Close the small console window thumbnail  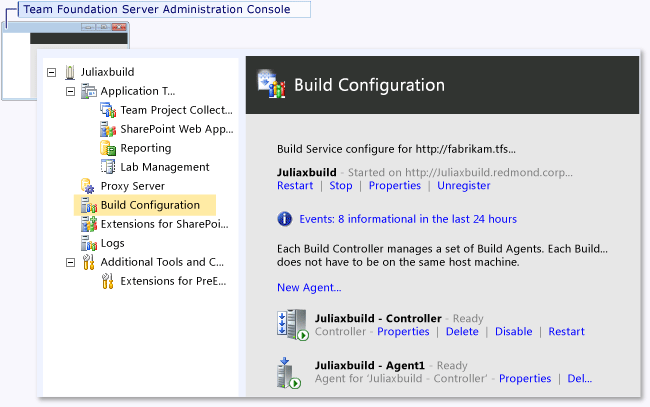pyautogui.click(x=119, y=27)
